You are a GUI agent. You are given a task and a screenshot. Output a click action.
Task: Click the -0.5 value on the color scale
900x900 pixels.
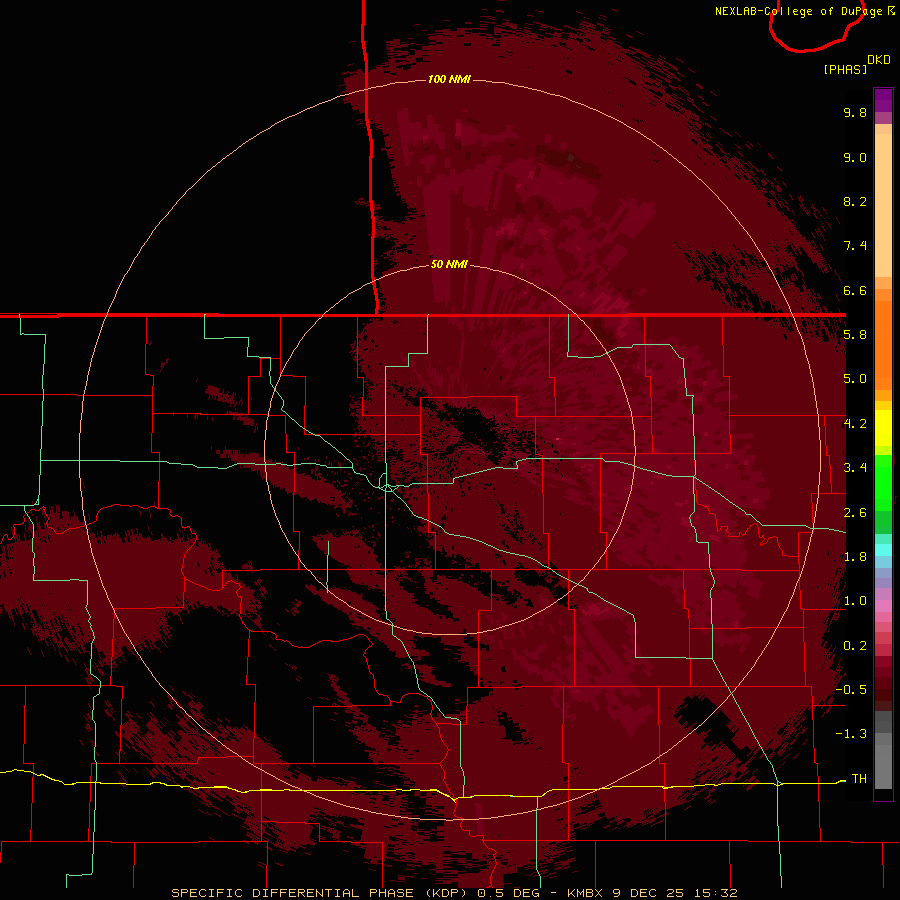click(851, 689)
